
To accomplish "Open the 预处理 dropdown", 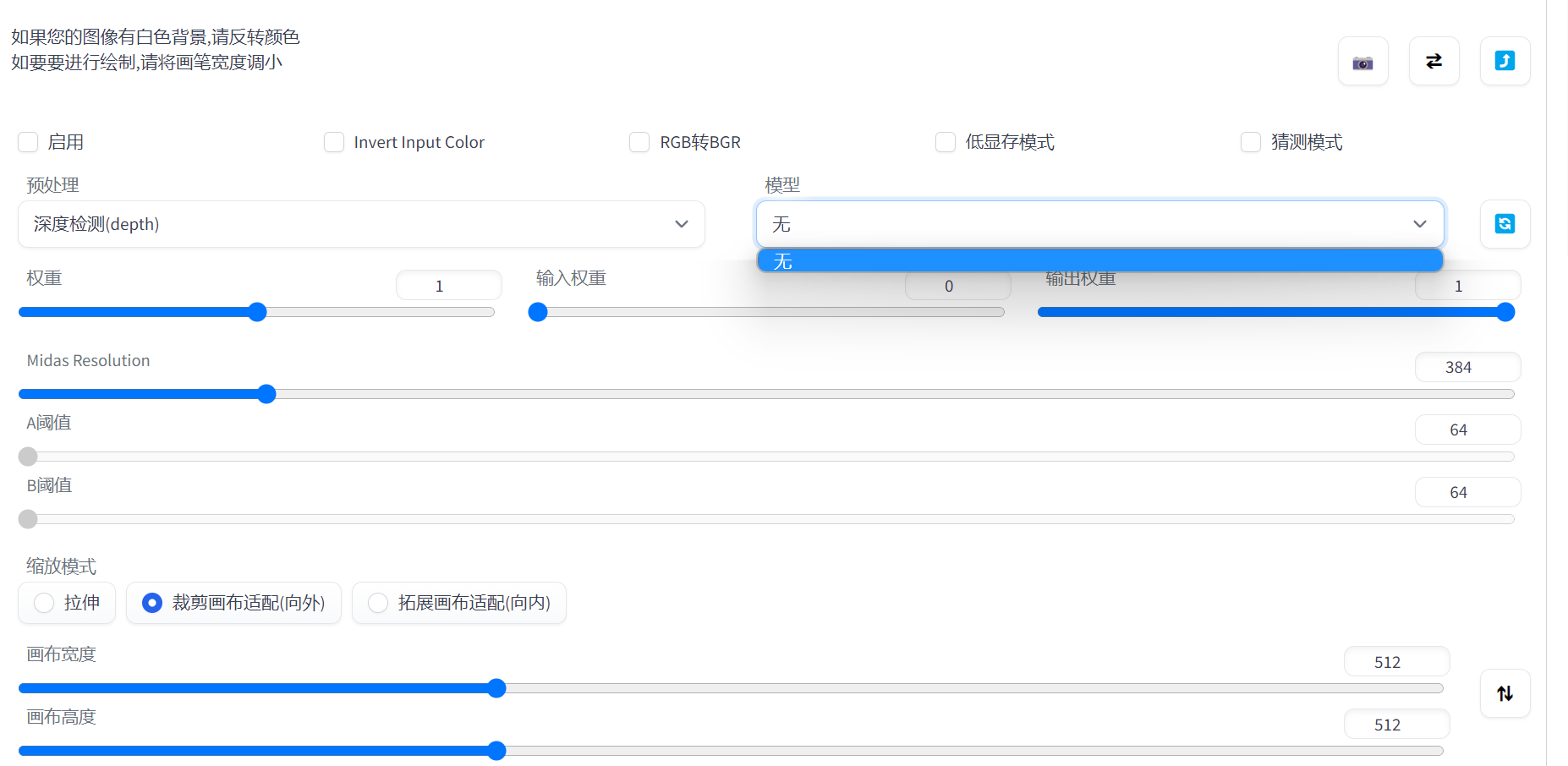I will tap(361, 224).
